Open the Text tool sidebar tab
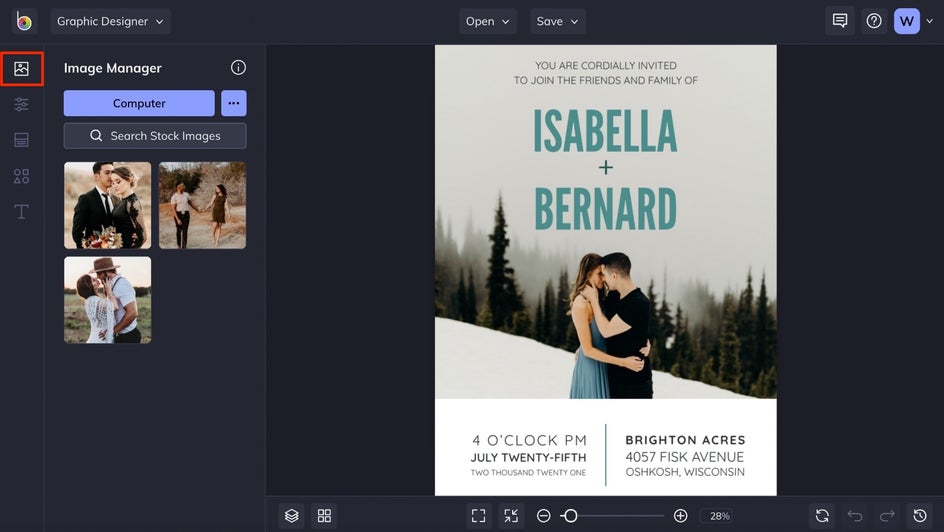This screenshot has width=944, height=532. tap(22, 212)
